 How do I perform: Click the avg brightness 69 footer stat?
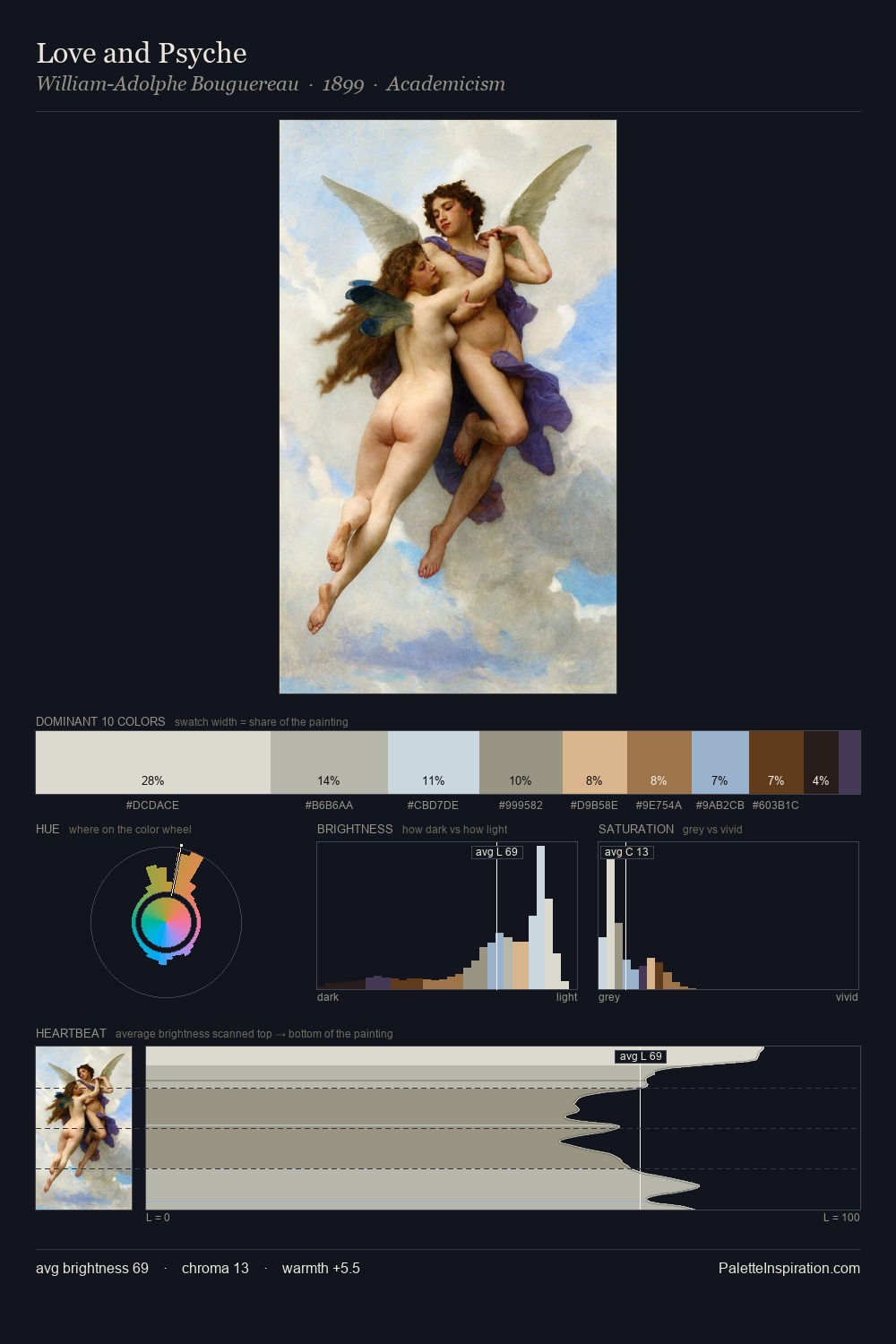(92, 1268)
